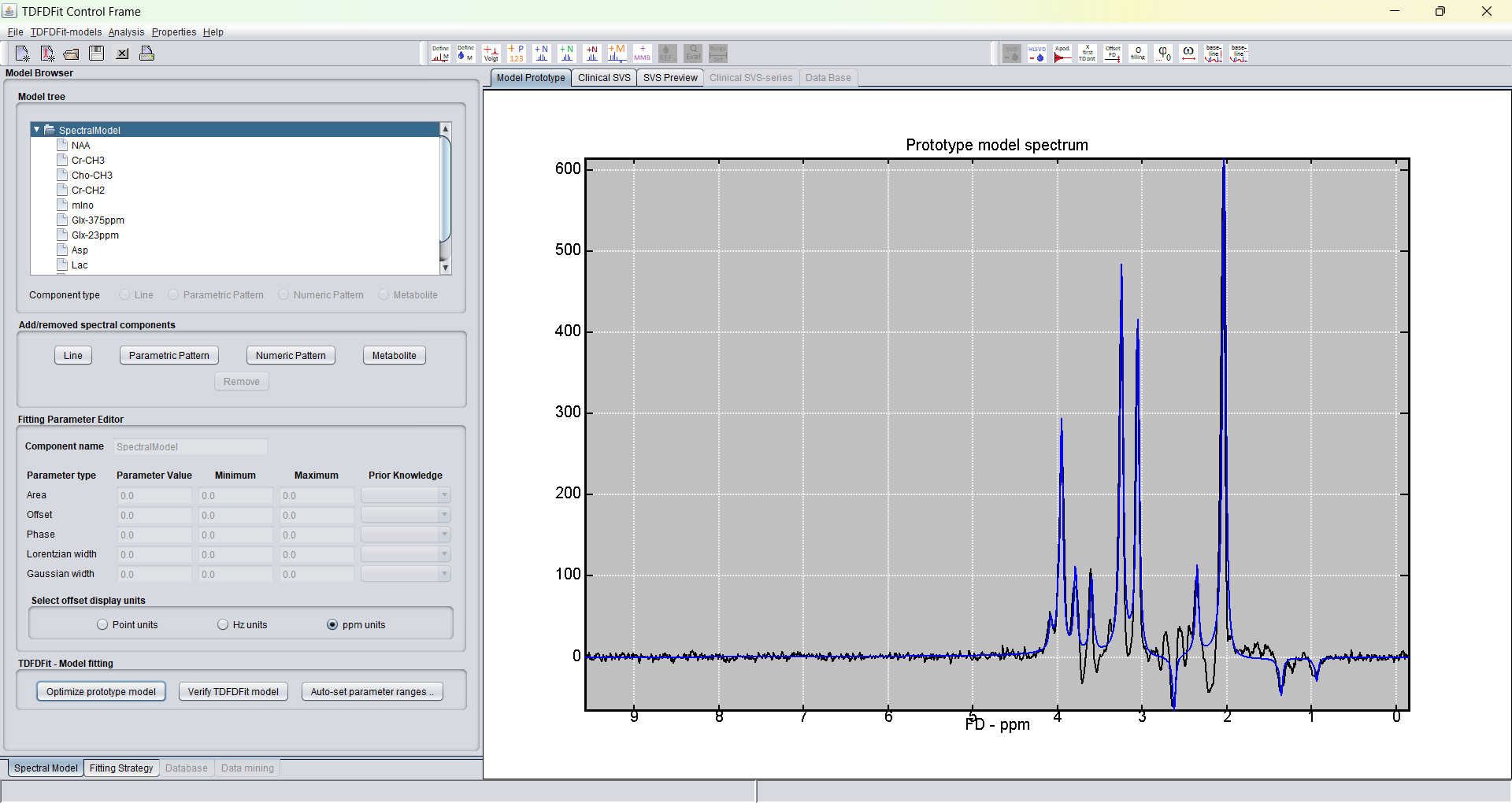Click the HLSVD filter icon
Screen dimensions: 1512x803
tap(1037, 54)
